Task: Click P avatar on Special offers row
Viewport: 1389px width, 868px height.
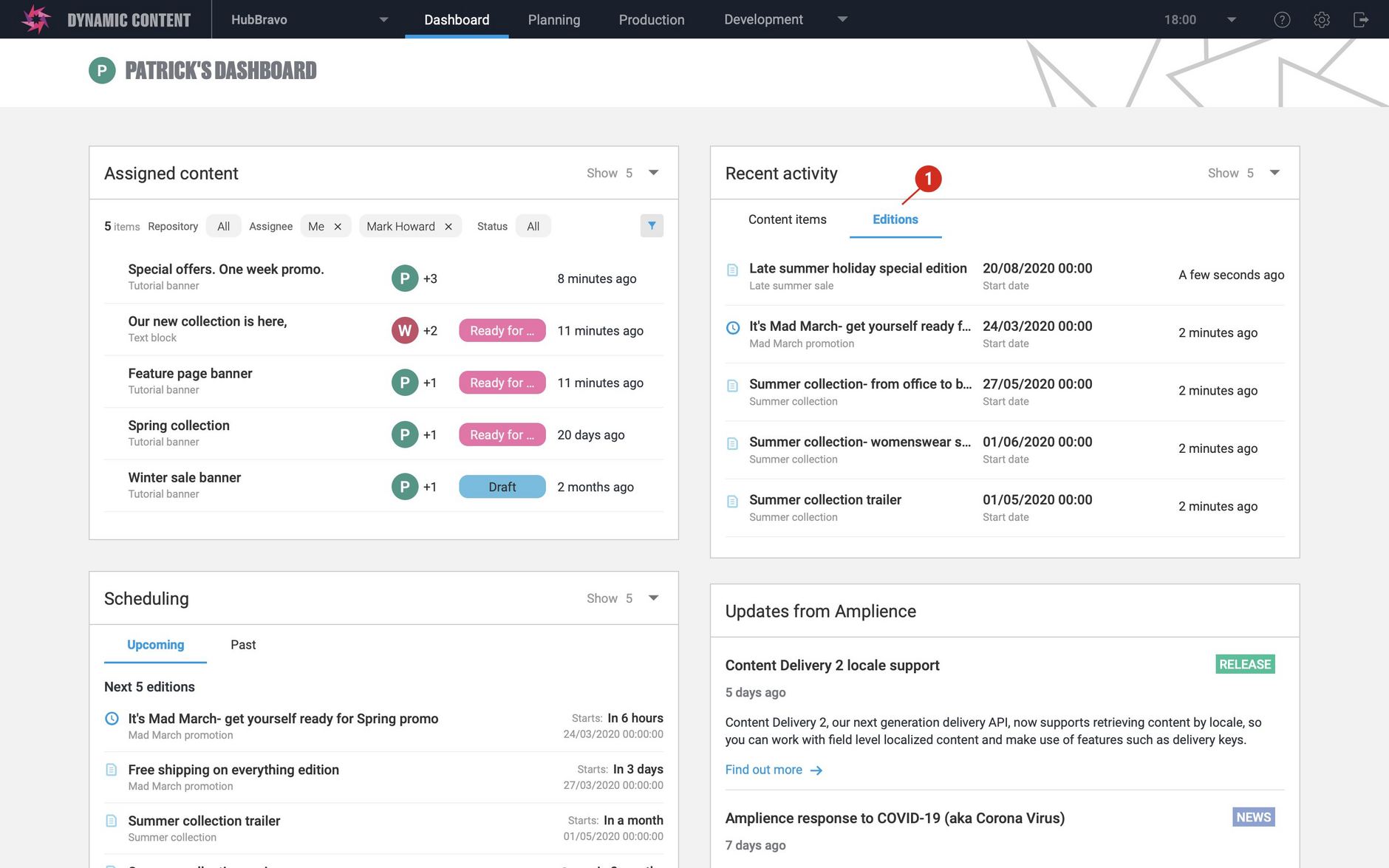Action: pos(405,278)
